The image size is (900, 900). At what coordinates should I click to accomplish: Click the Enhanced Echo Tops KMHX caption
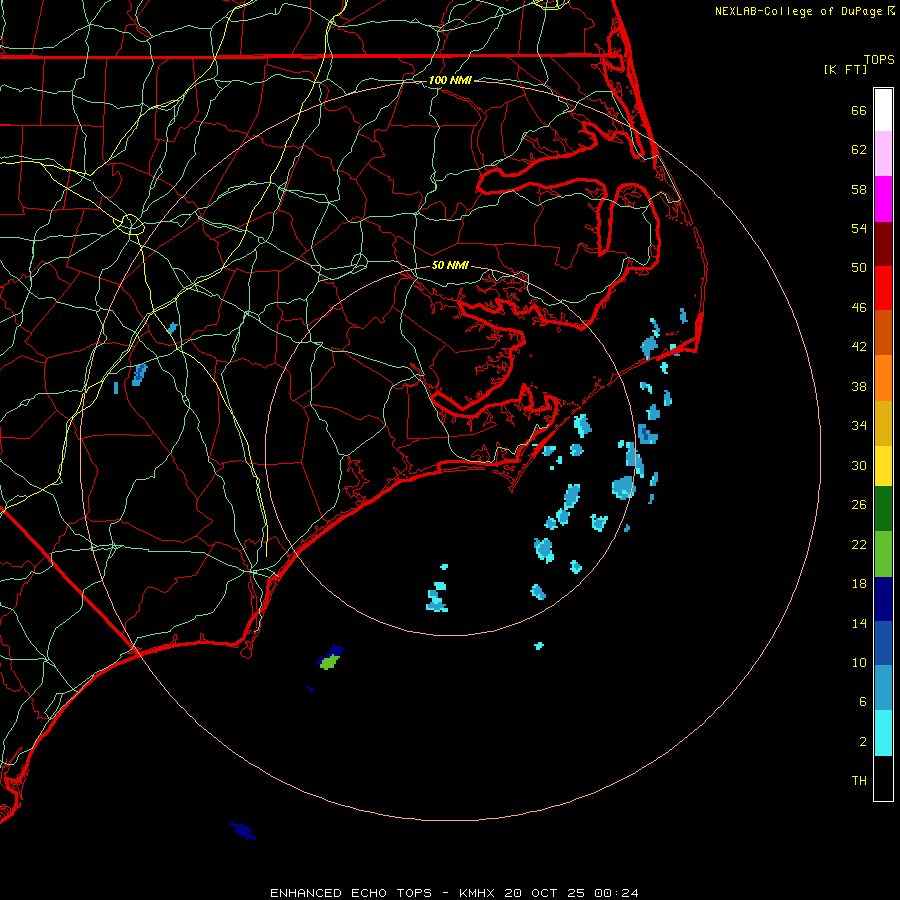point(454,893)
